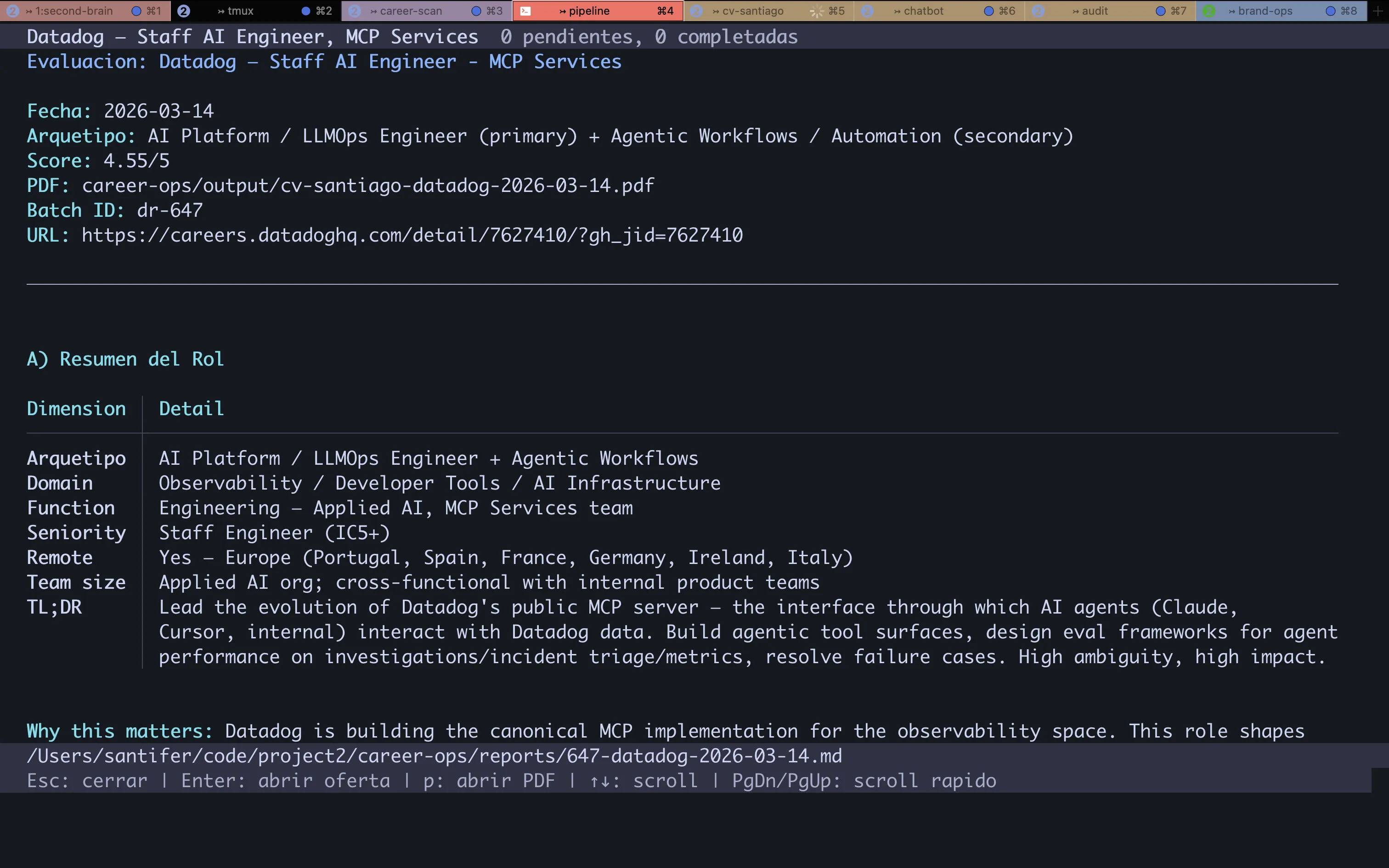This screenshot has height=868, width=1389.
Task: Click the terminal icon on pipeline tab
Action: (x=525, y=11)
